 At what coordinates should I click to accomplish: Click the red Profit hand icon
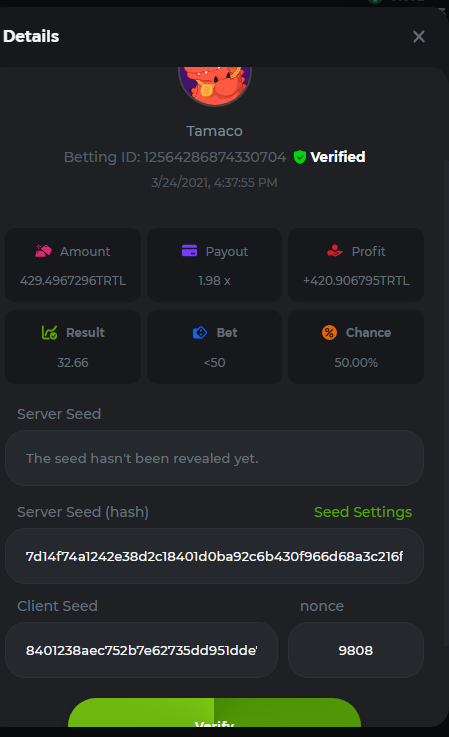(335, 251)
